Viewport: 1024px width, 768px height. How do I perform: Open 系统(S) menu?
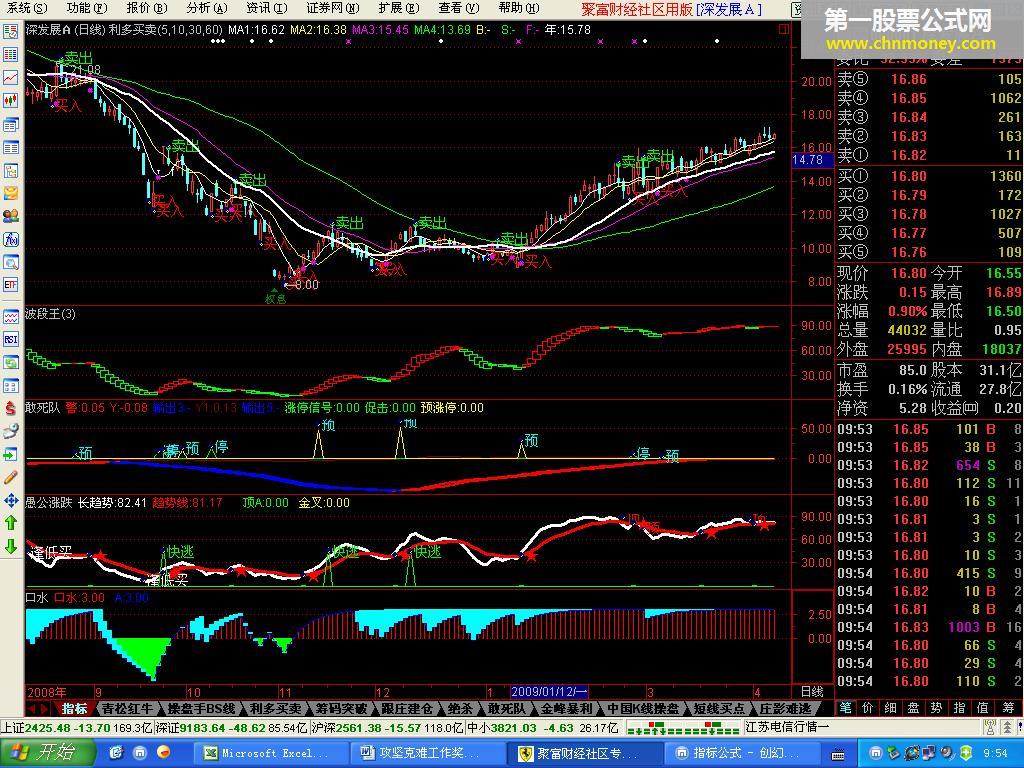coord(27,8)
